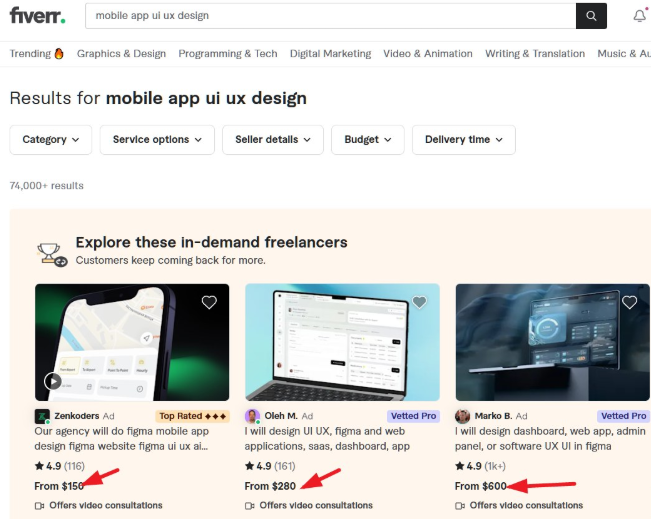Open the Budget filter dropdown
The width and height of the screenshot is (651, 519).
click(368, 140)
